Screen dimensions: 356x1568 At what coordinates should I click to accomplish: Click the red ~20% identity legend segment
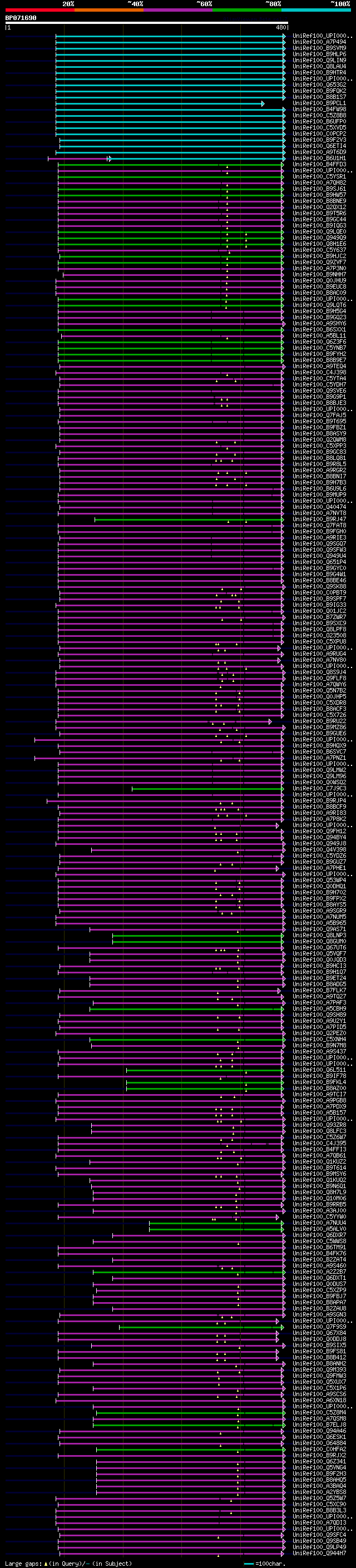pos(40,10)
